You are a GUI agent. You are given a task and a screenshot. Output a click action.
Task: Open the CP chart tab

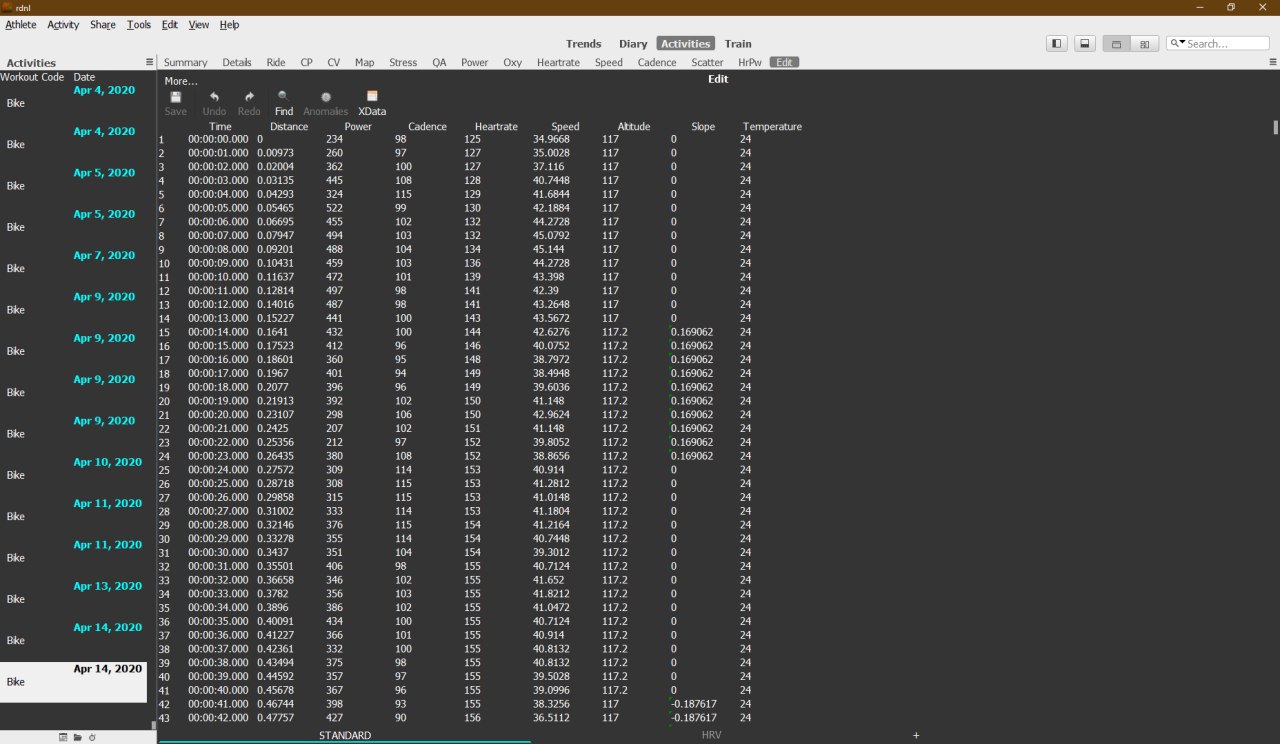click(x=306, y=62)
